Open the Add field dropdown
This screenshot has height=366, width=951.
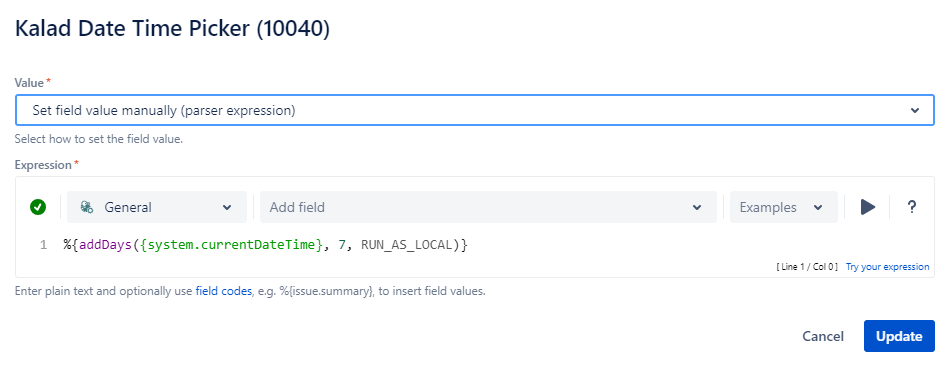pos(488,207)
